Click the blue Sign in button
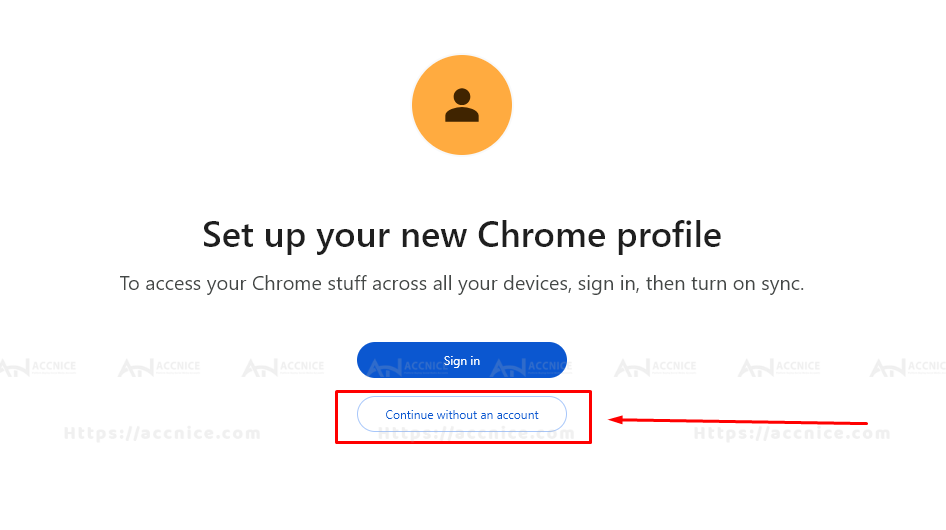 click(462, 360)
